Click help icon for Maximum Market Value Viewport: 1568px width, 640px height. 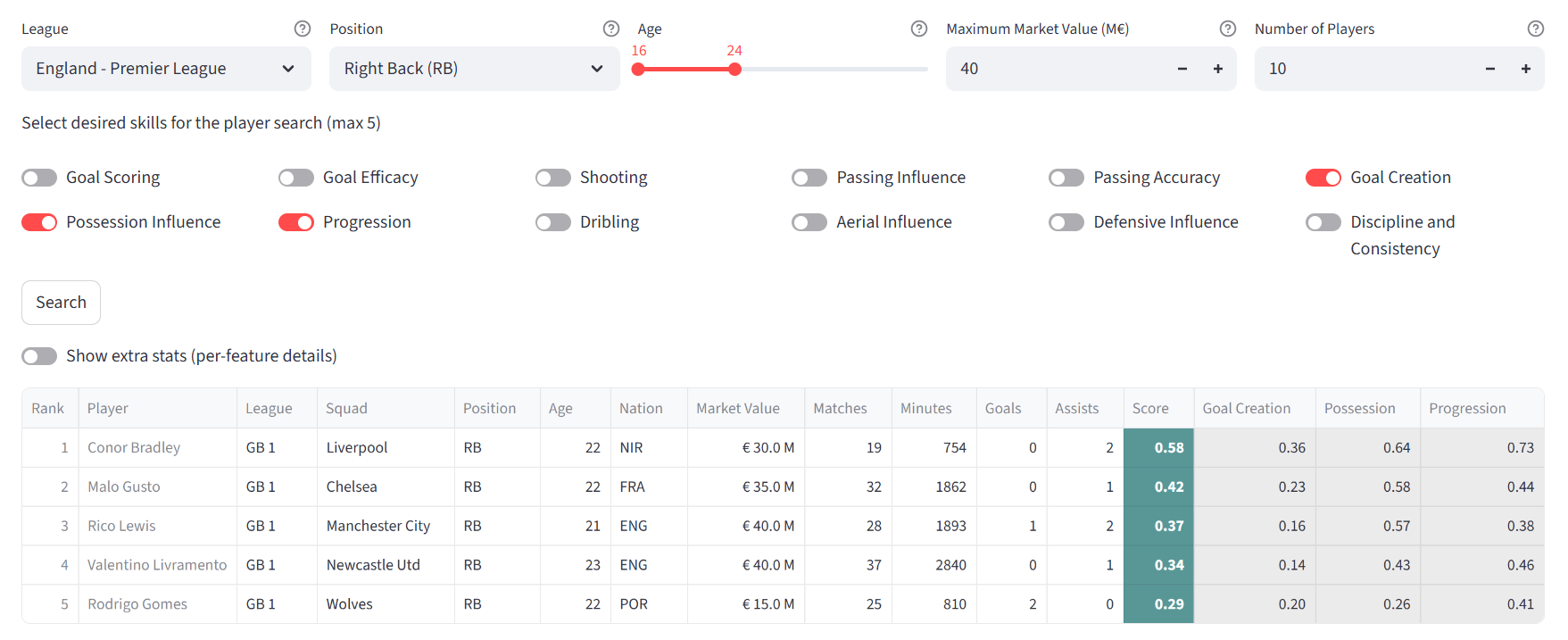pos(1228,29)
